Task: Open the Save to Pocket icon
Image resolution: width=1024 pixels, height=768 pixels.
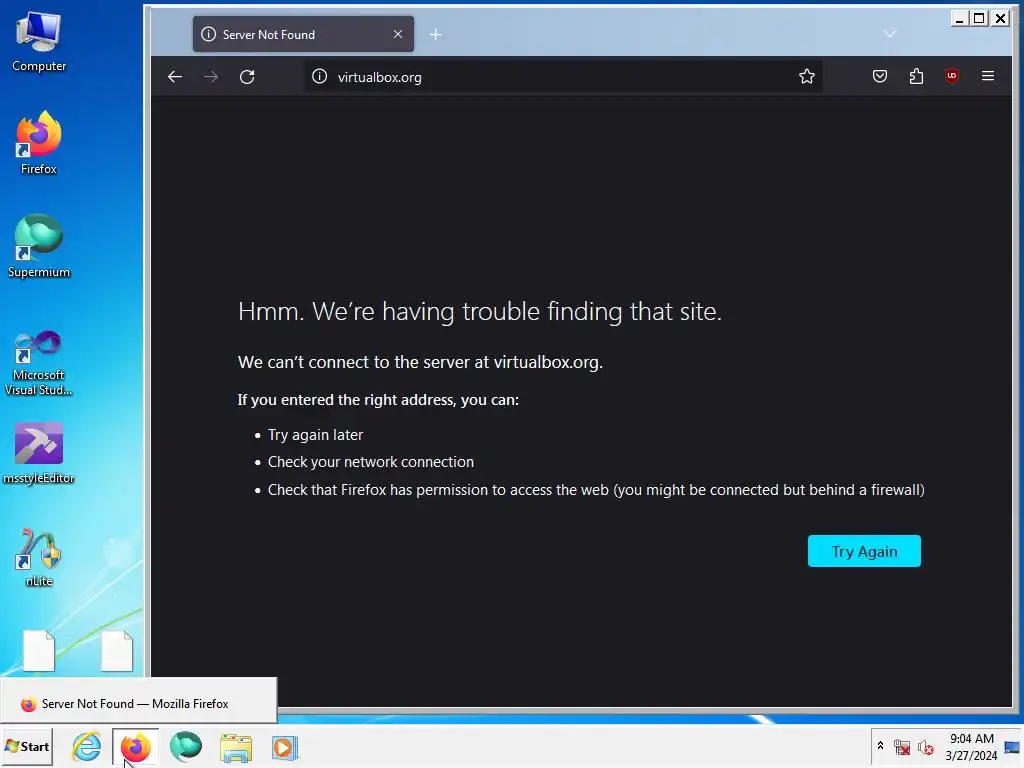Action: 880,76
